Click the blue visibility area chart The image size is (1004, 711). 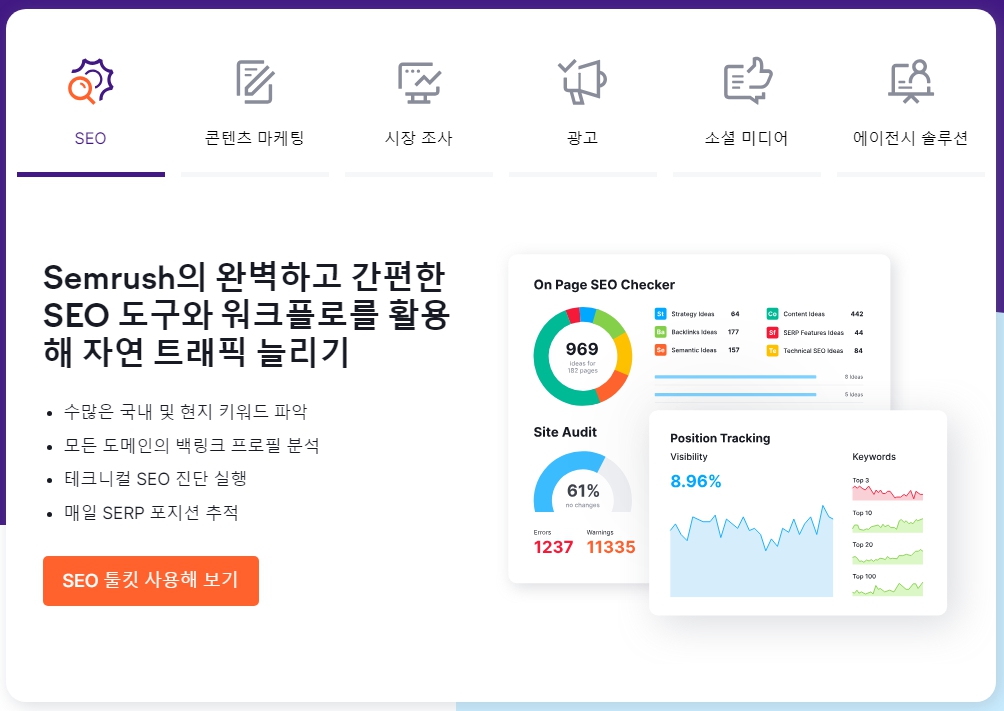tap(752, 552)
